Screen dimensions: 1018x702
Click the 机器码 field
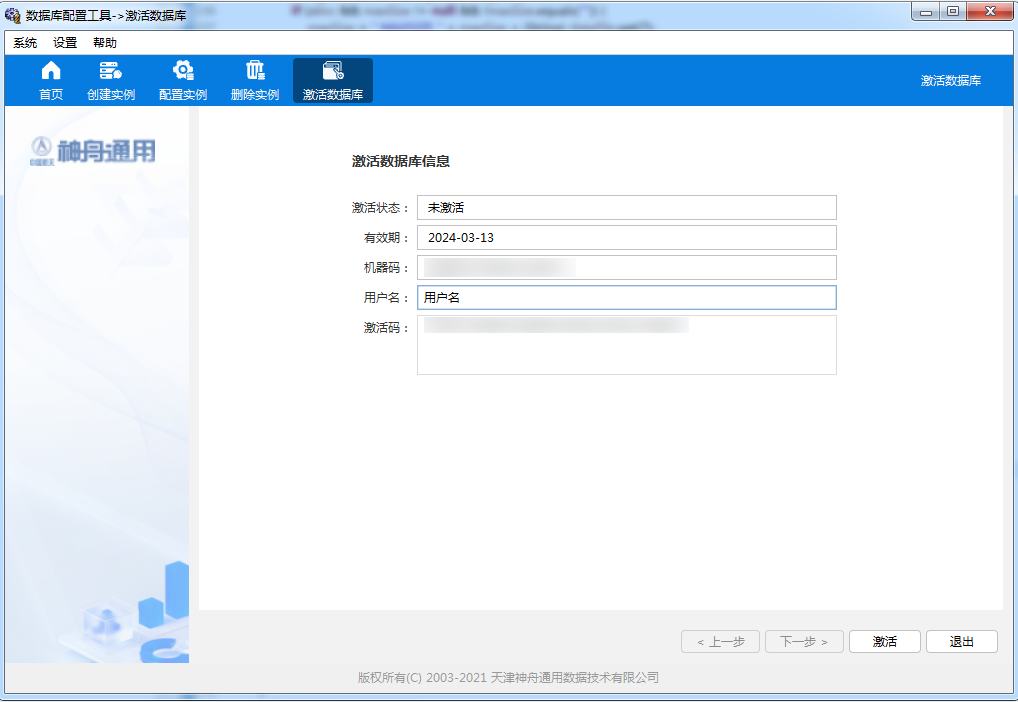[x=626, y=268]
